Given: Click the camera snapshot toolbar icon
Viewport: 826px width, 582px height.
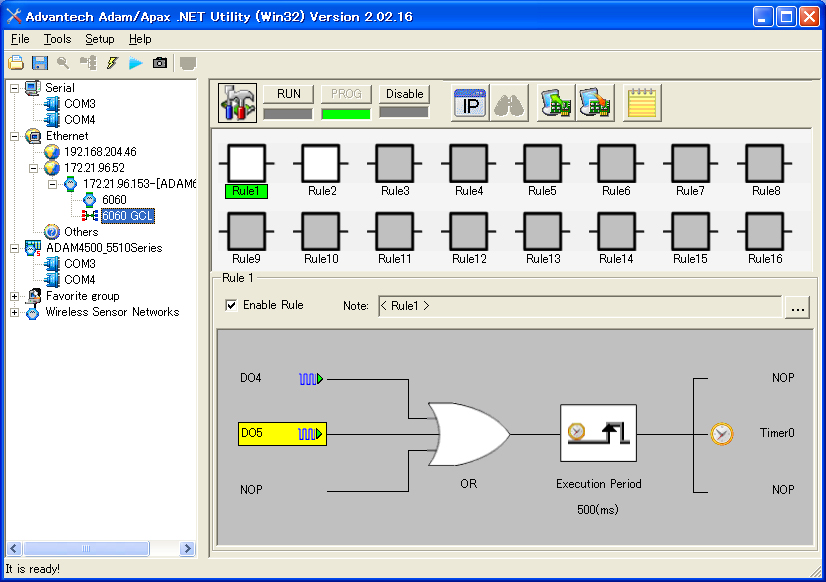Looking at the screenshot, I should point(160,63).
